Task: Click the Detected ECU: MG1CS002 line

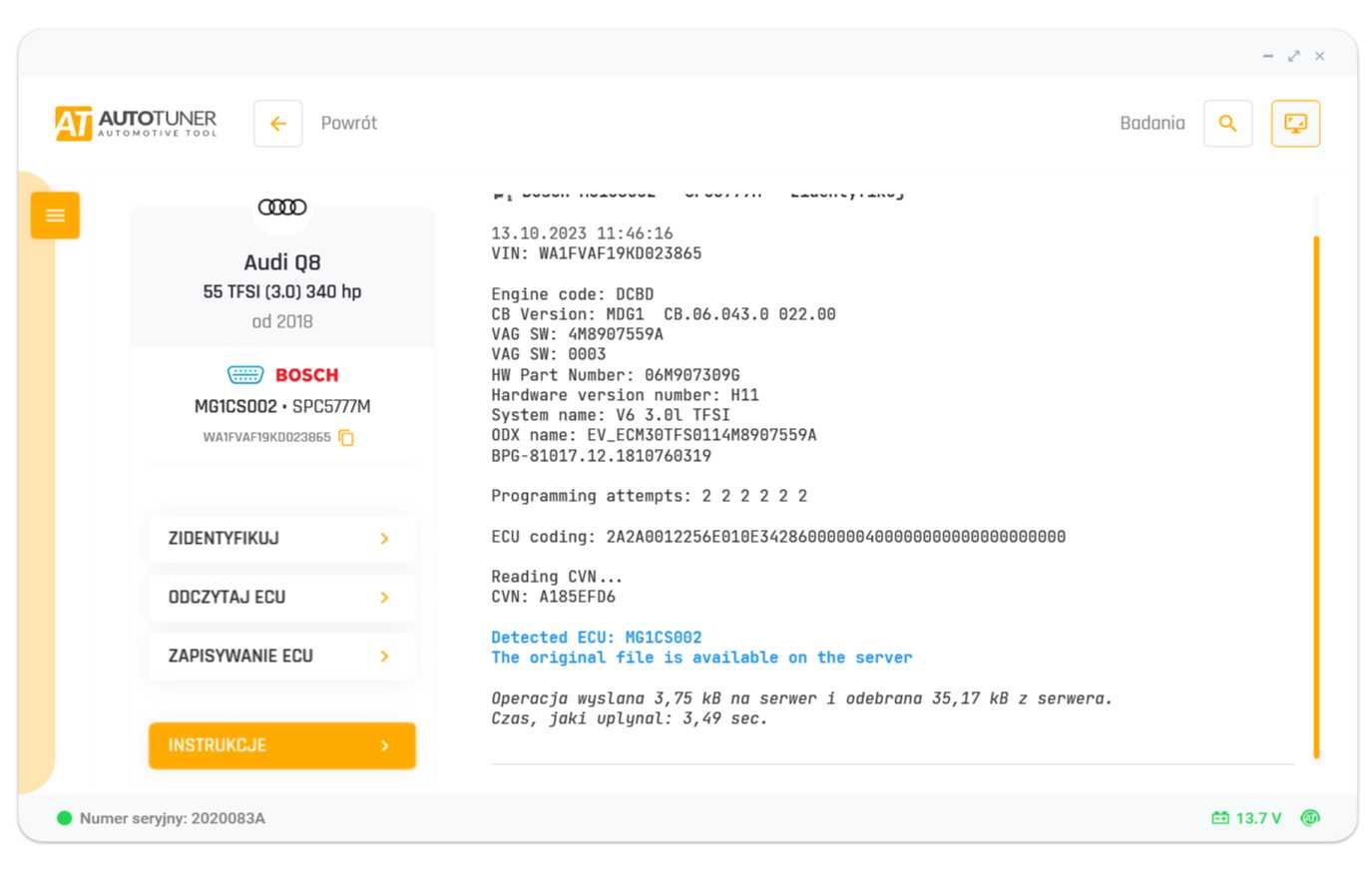Action: coord(597,639)
